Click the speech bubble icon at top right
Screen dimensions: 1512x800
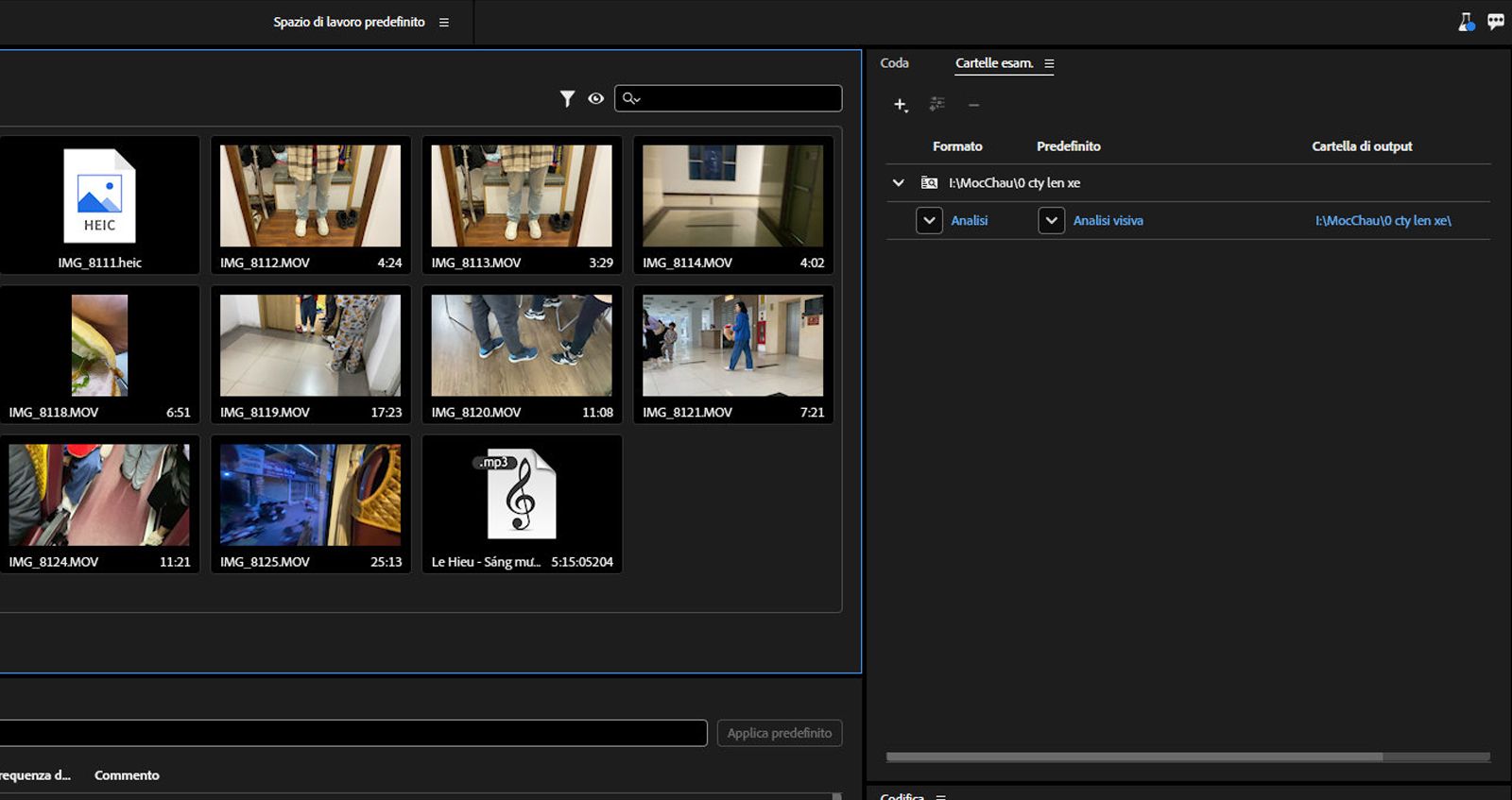(x=1495, y=22)
